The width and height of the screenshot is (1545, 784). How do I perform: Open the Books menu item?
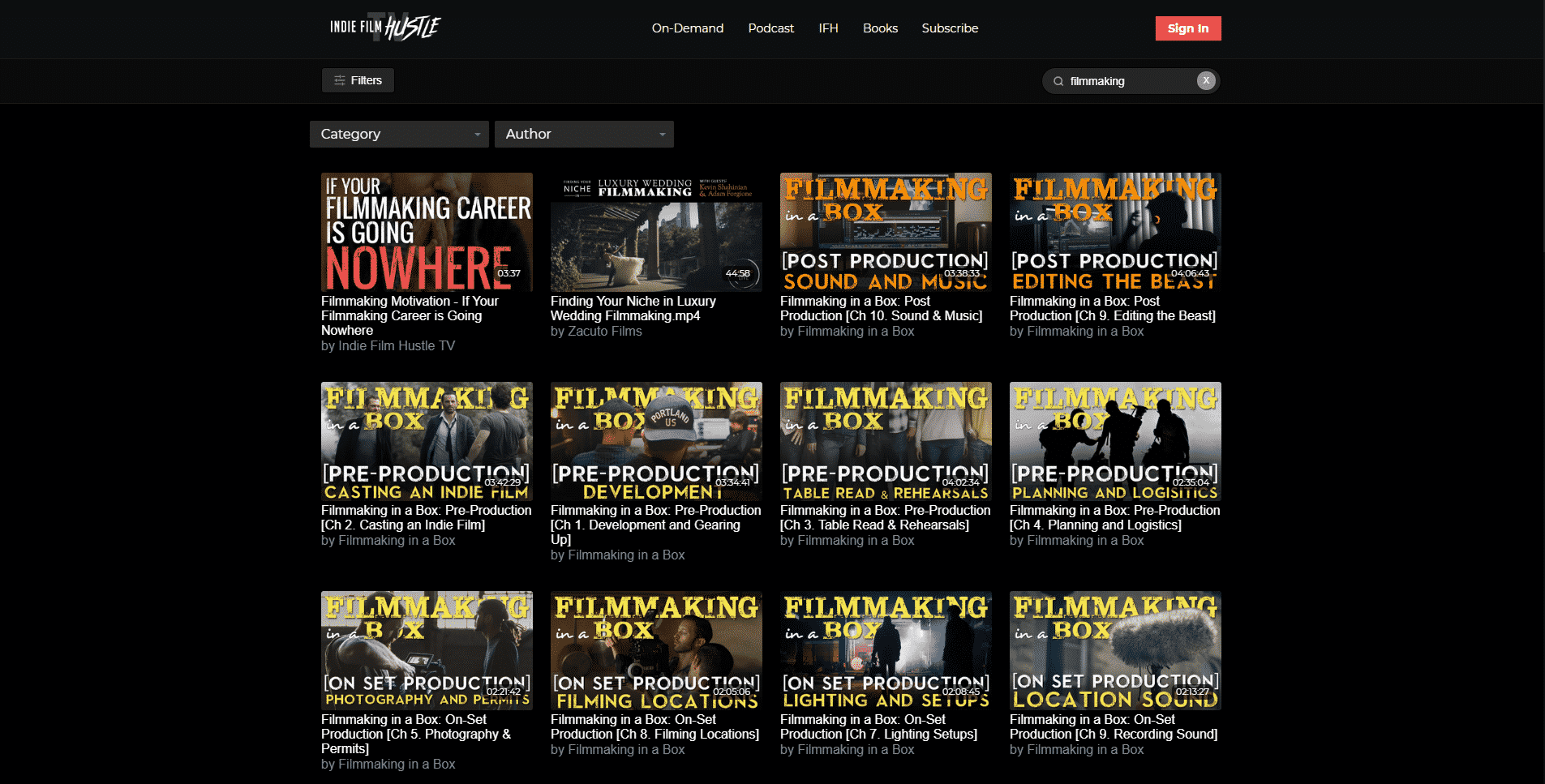880,28
